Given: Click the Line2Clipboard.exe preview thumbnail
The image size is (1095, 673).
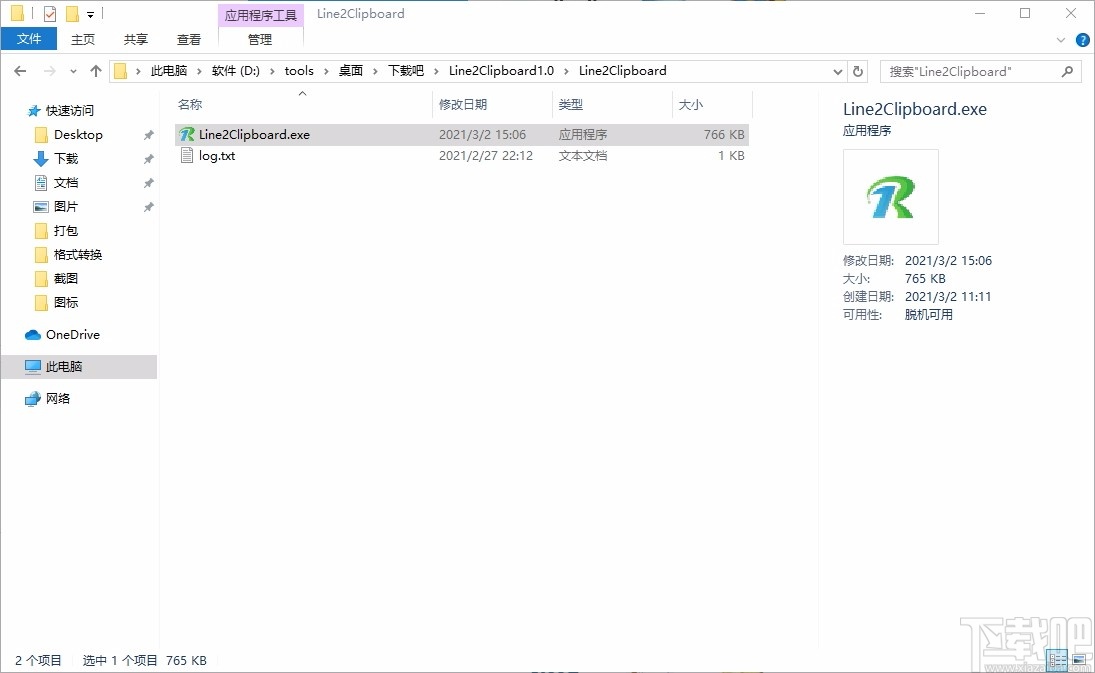Looking at the screenshot, I should [890, 197].
